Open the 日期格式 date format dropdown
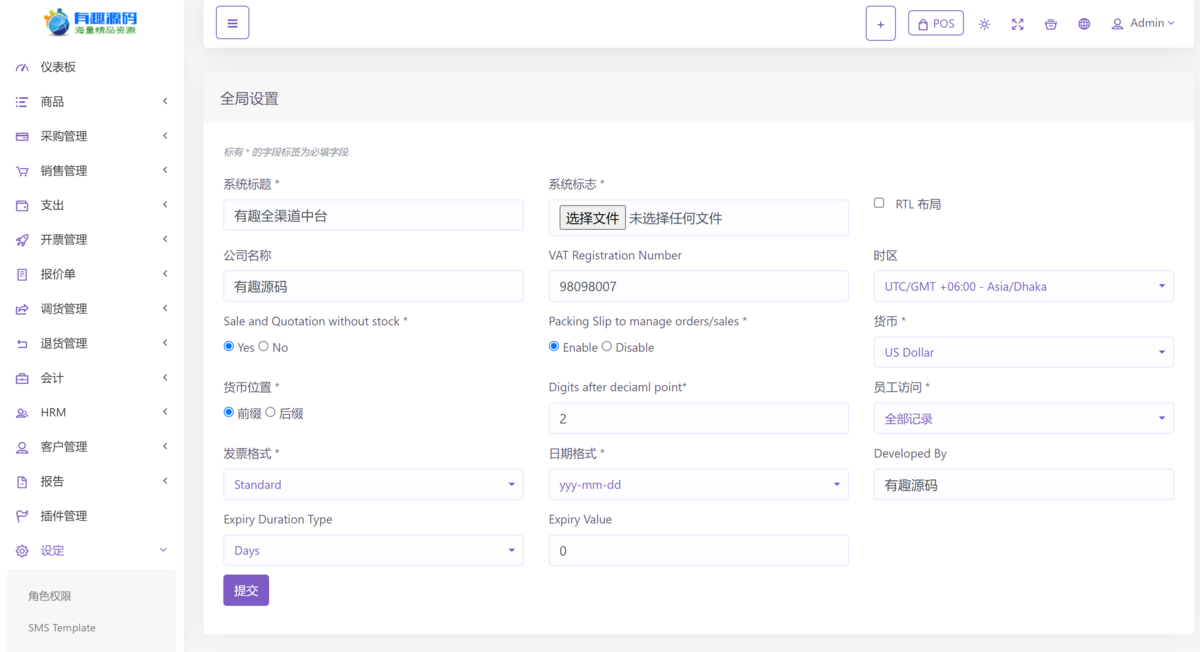 click(698, 484)
